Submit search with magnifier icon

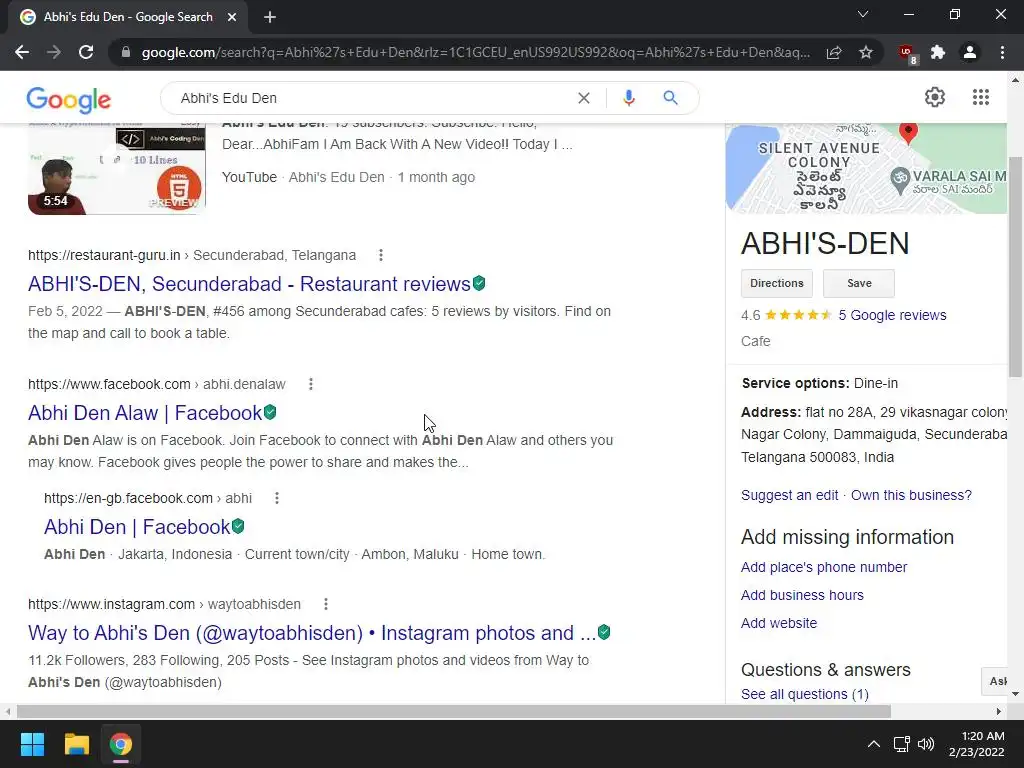tap(670, 98)
